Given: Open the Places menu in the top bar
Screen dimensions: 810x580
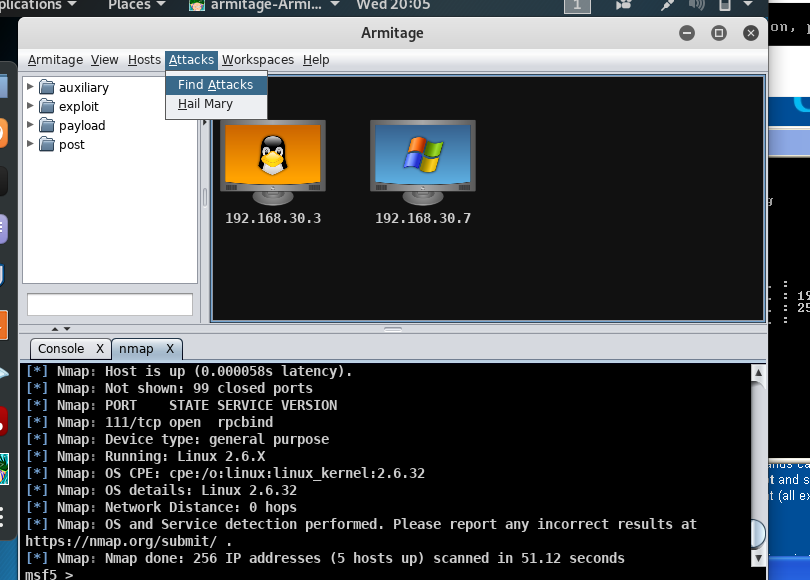Looking at the screenshot, I should click(x=137, y=5).
